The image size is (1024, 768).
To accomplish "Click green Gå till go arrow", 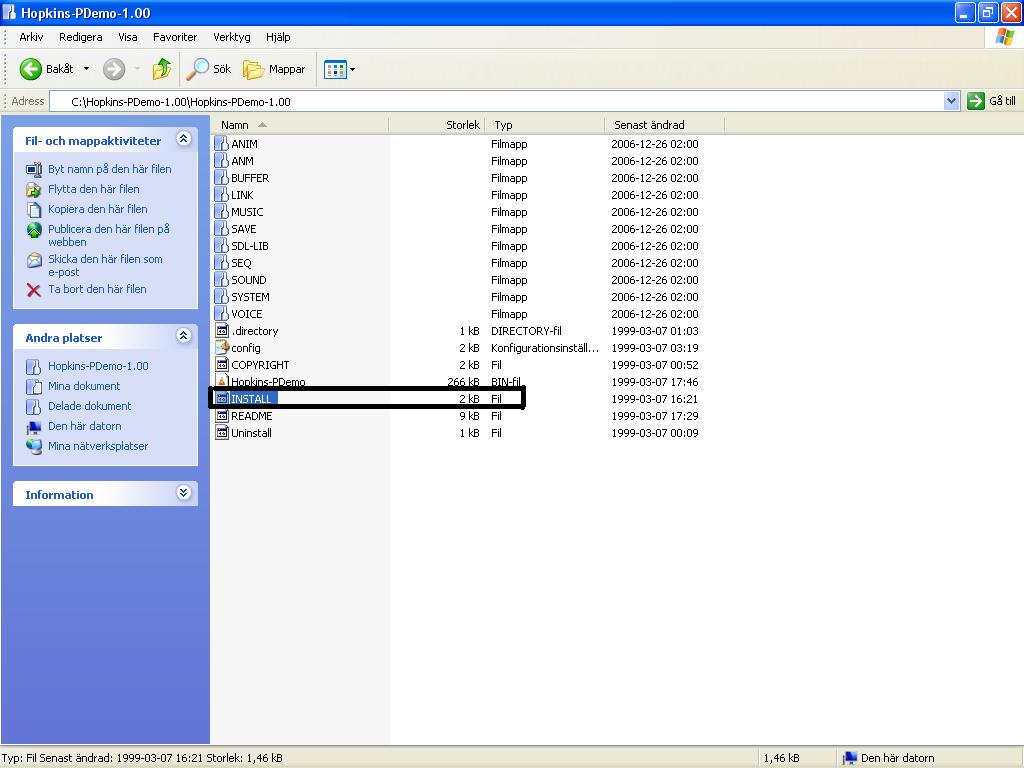I will point(976,101).
